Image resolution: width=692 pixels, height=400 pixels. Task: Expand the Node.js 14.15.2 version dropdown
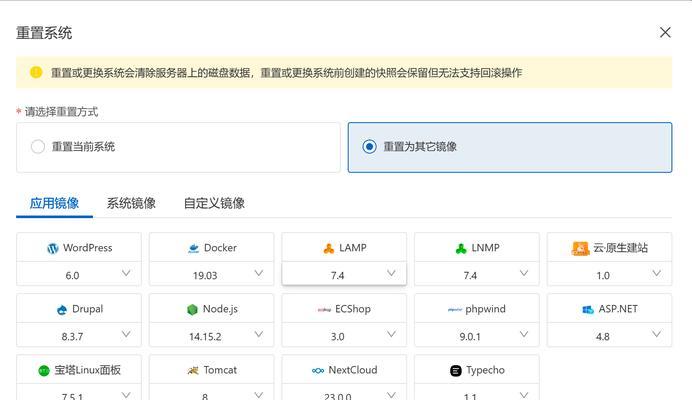click(211, 335)
